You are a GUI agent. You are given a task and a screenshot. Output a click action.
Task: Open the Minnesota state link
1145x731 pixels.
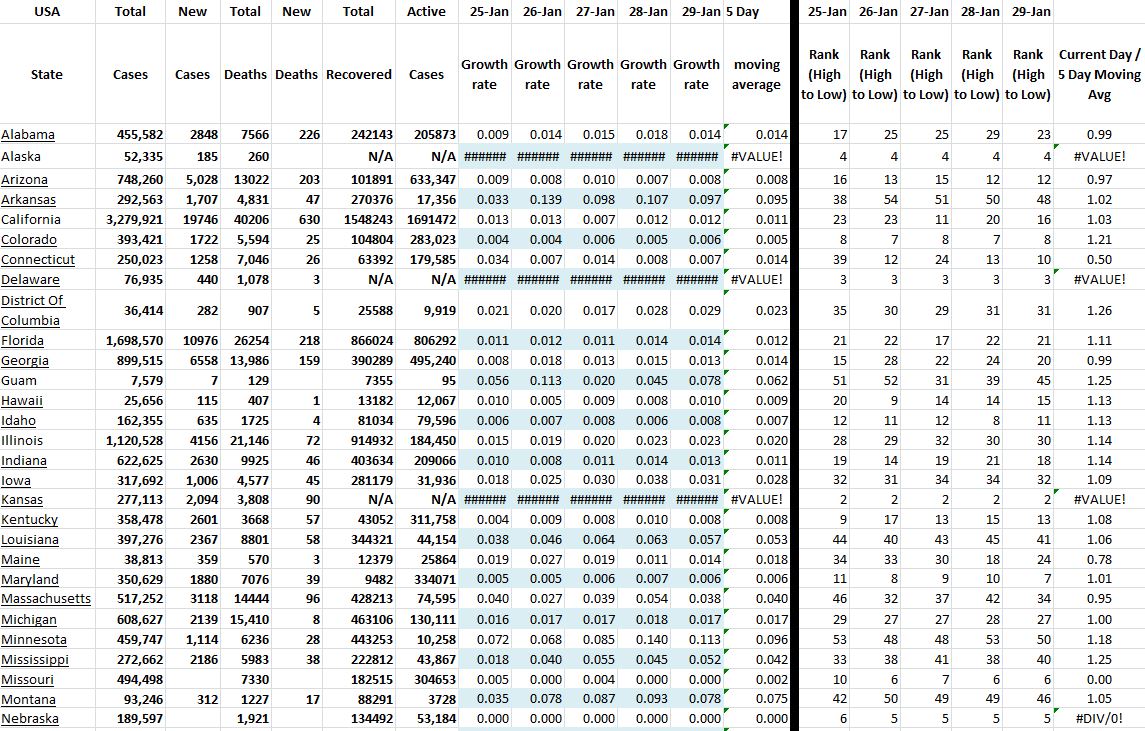(x=34, y=640)
